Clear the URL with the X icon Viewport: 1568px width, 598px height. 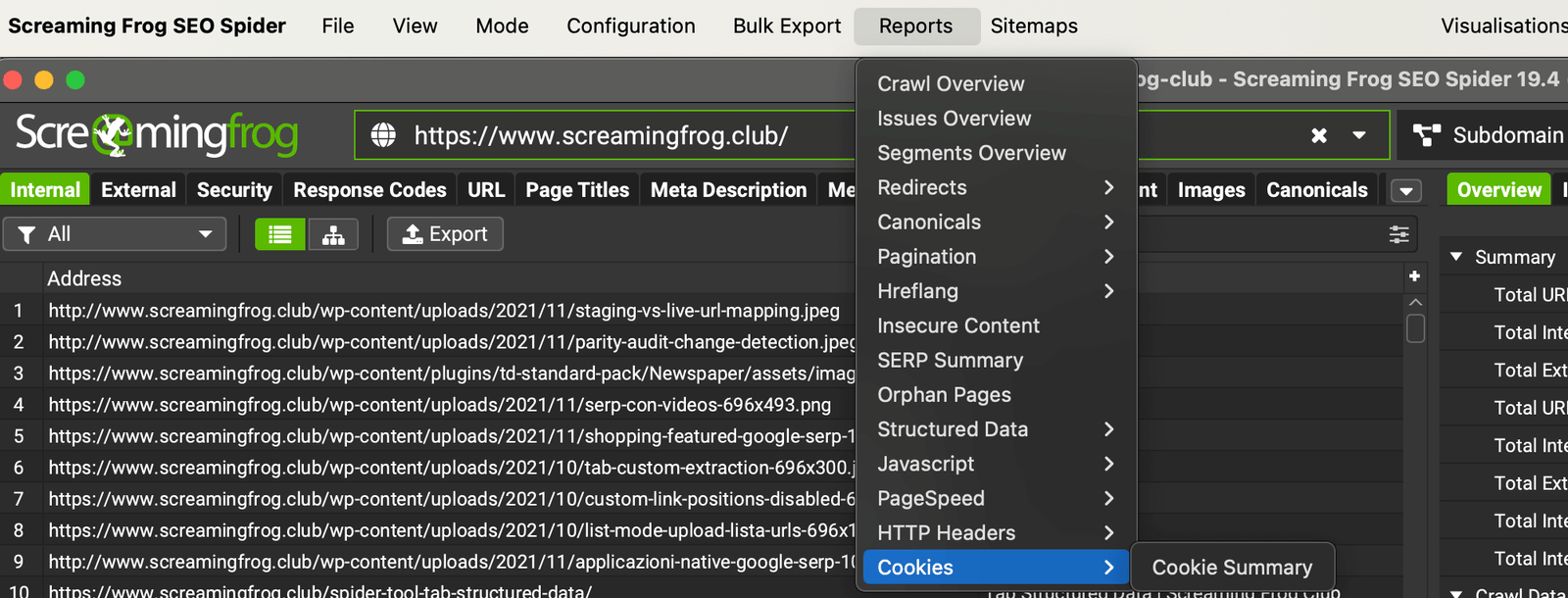pyautogui.click(x=1319, y=135)
